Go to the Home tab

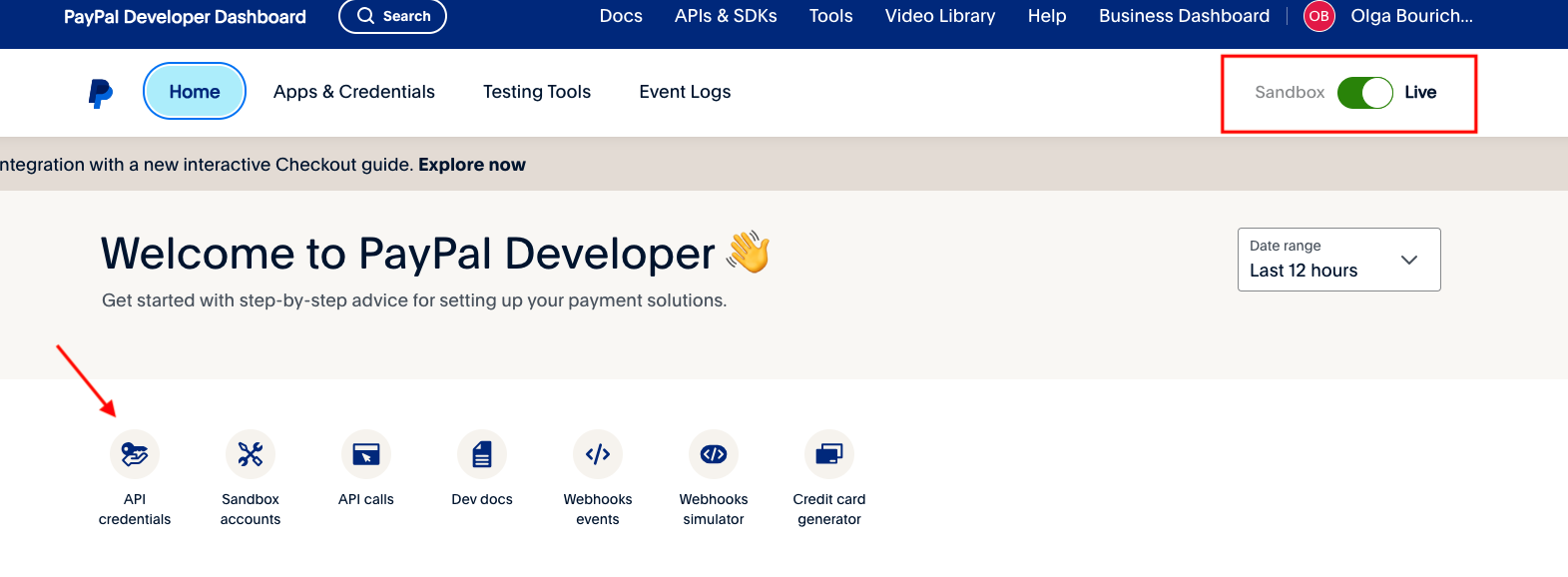[x=195, y=91]
